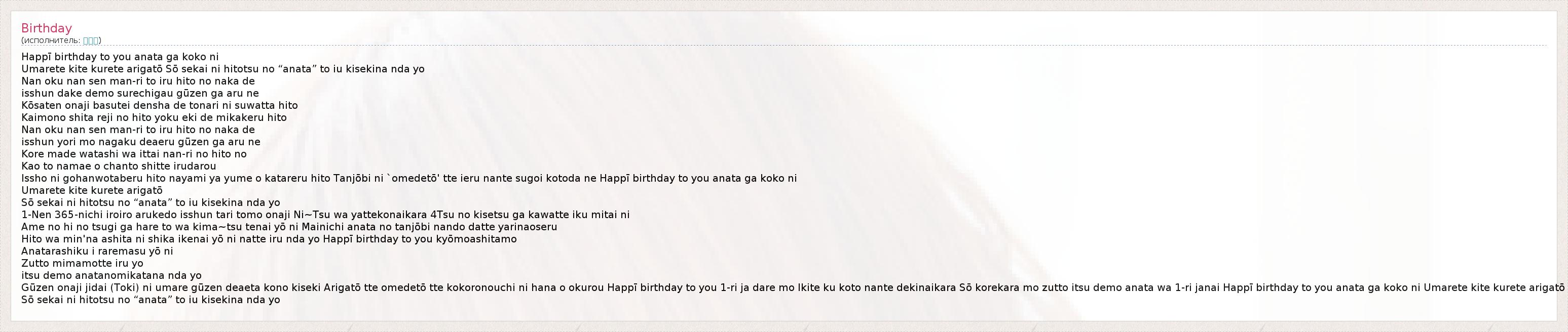This screenshot has width=1568, height=332.
Task: Click the "Birthday" song title heading
Action: coord(46,28)
